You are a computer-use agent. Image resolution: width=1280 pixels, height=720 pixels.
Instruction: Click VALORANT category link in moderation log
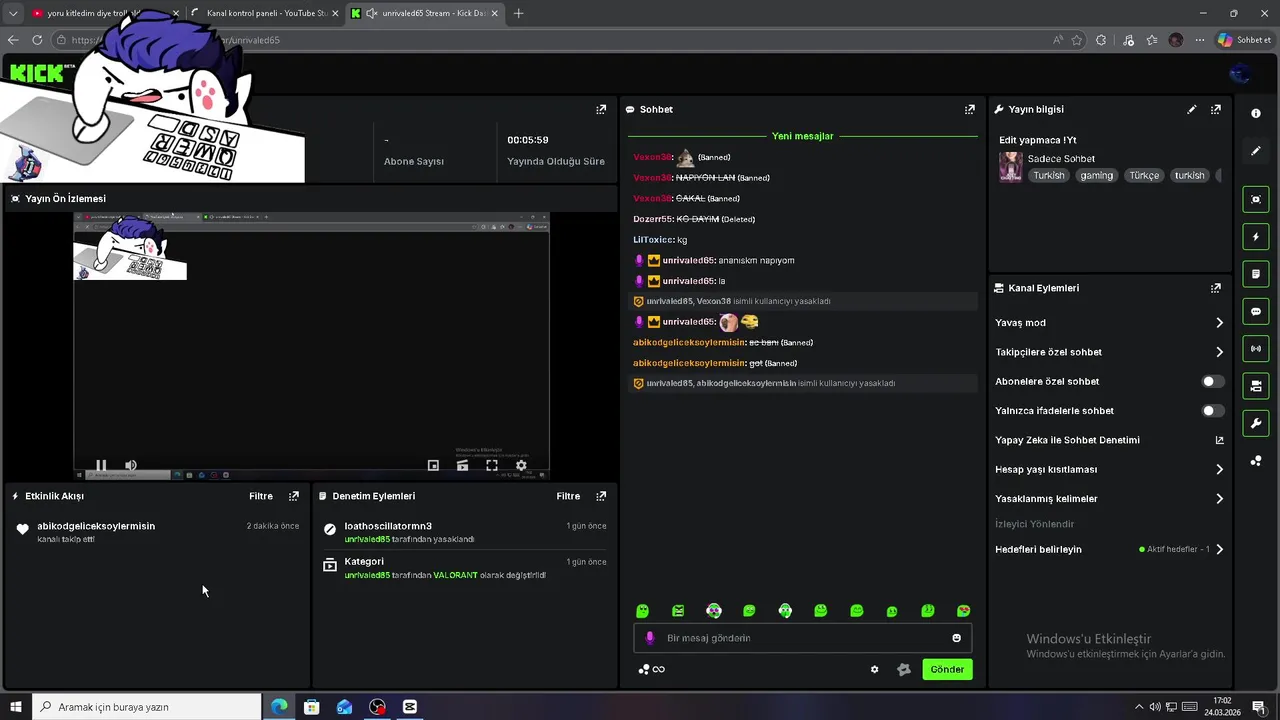455,575
